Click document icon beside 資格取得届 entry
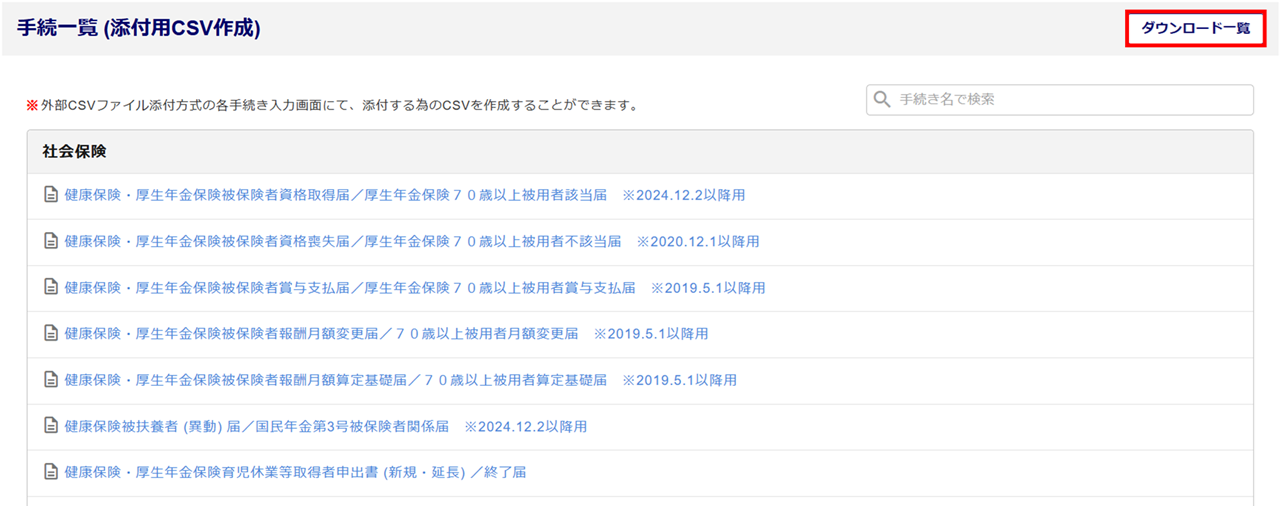 (x=51, y=195)
